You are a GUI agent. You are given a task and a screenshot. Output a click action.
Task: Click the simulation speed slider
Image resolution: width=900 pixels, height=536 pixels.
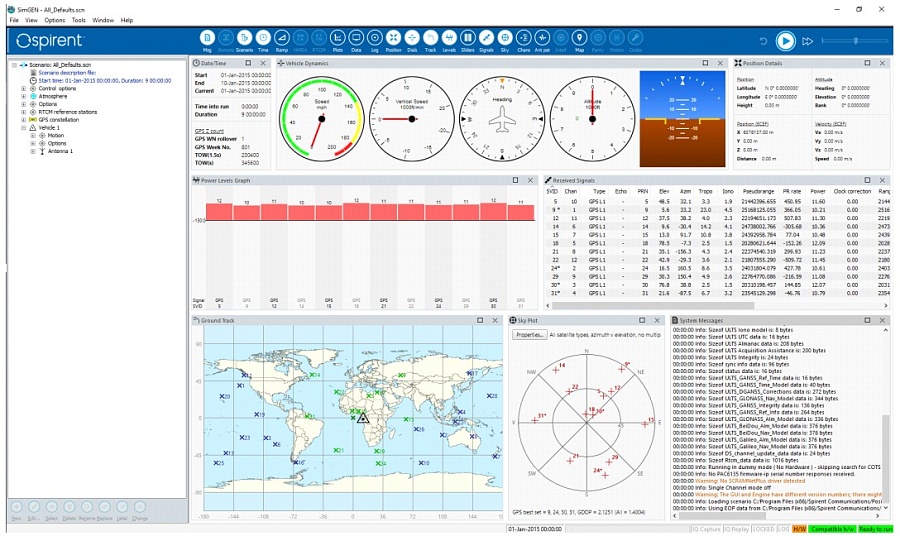(855, 41)
